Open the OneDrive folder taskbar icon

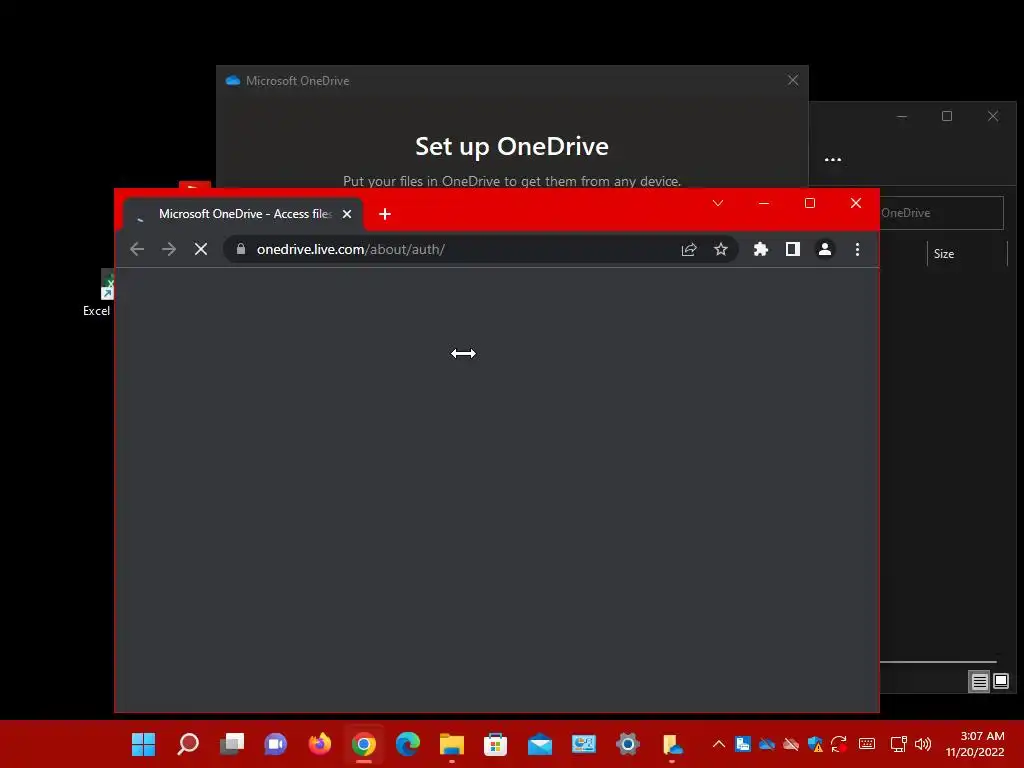(x=672, y=744)
